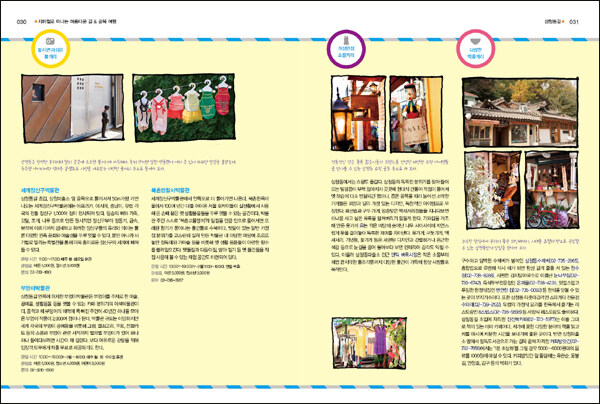Click the pink circle bowl badge
Viewport: 600px width, 404px height.
473,48
